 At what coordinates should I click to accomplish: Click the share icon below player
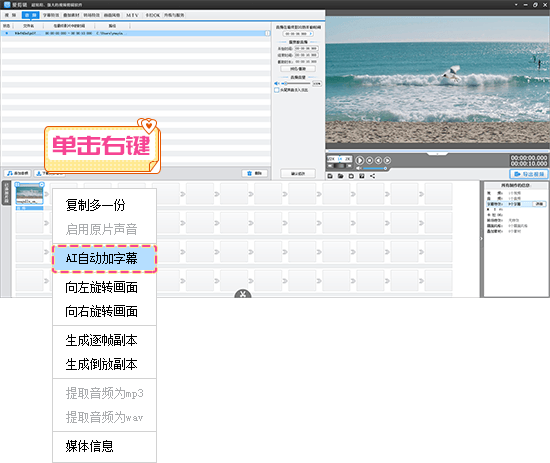coord(372,176)
